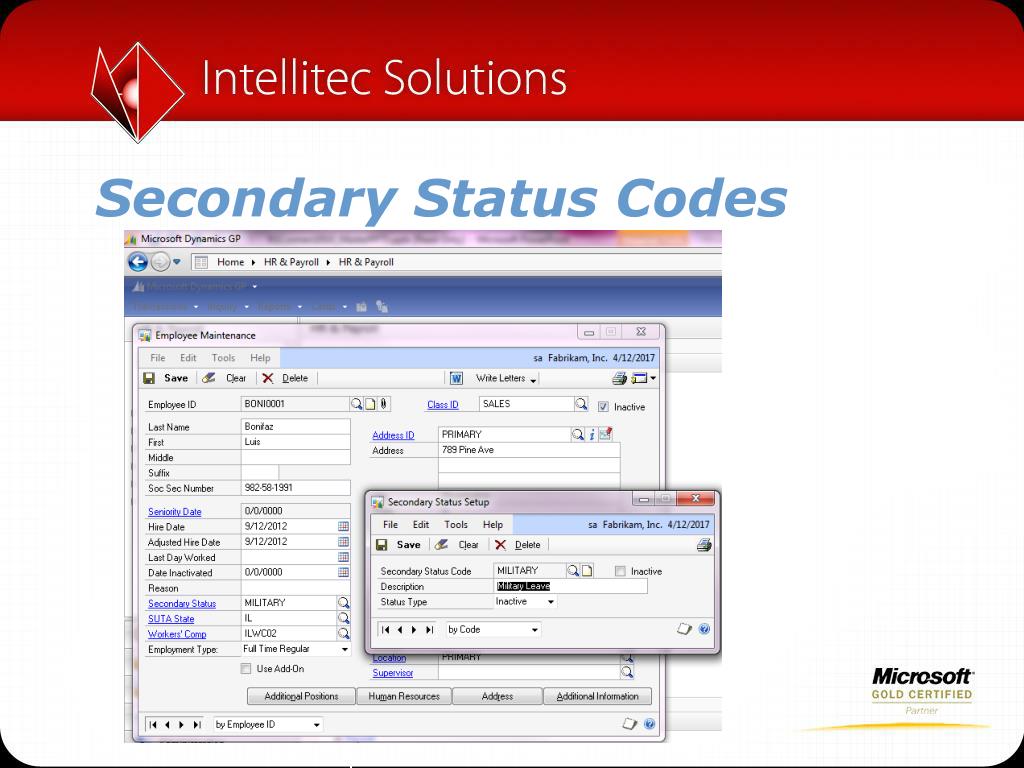Screen dimensions: 1024x768
Task: Open the Supervisor lookup magnifier
Action: 627,672
